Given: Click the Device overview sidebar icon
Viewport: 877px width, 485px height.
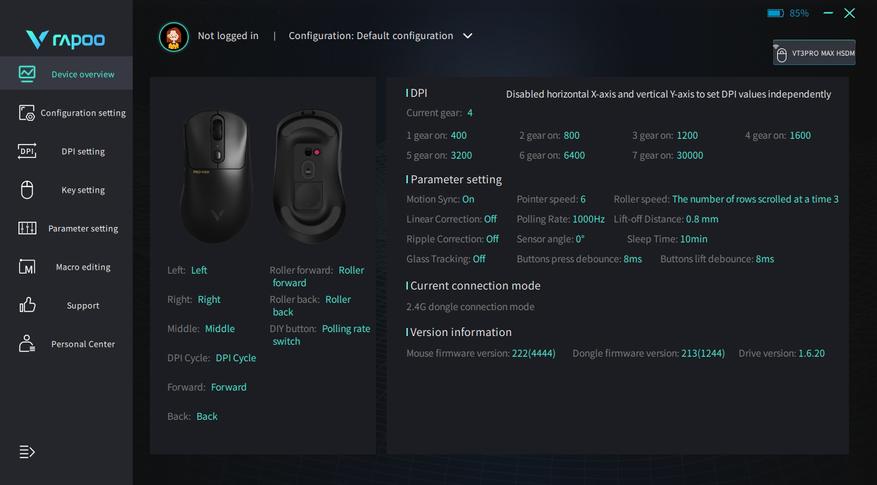Looking at the screenshot, I should pos(27,74).
